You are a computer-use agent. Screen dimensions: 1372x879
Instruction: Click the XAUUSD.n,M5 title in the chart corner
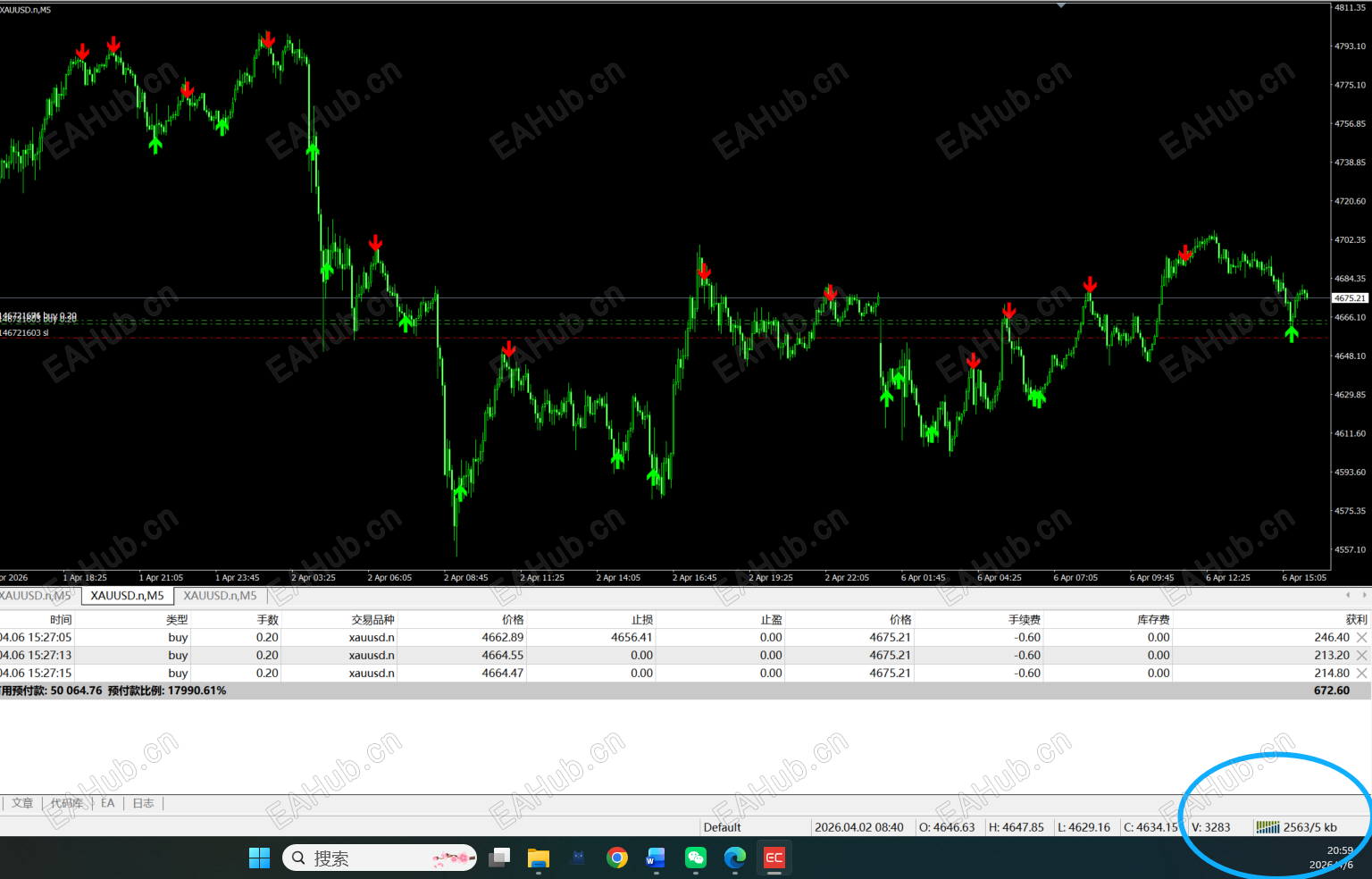(x=26, y=10)
